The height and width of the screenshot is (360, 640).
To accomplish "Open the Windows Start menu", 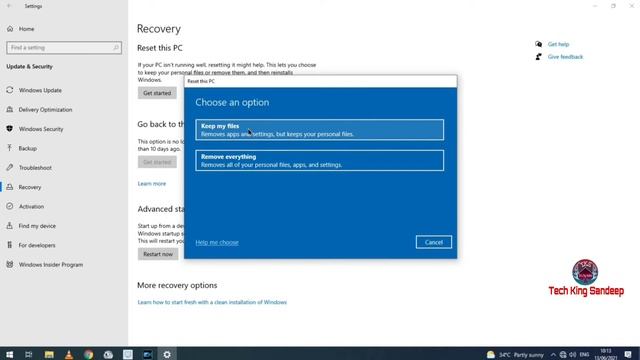I will point(9,354).
